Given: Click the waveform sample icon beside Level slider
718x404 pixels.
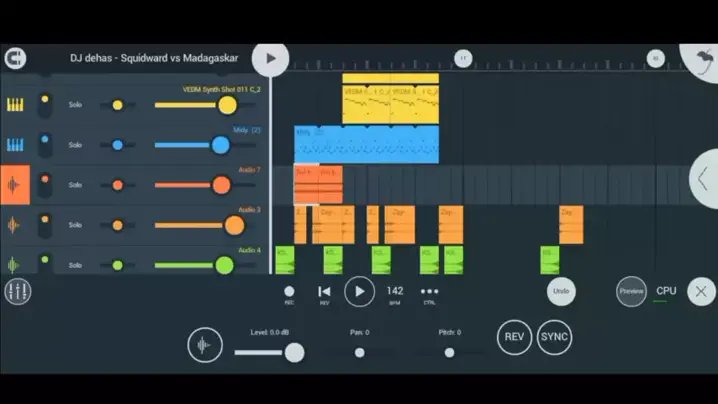Looking at the screenshot, I should tap(205, 345).
